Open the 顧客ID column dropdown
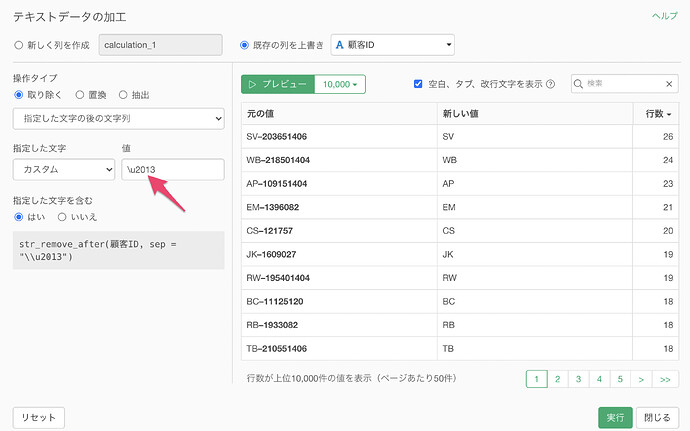The height and width of the screenshot is (431, 690). click(393, 45)
